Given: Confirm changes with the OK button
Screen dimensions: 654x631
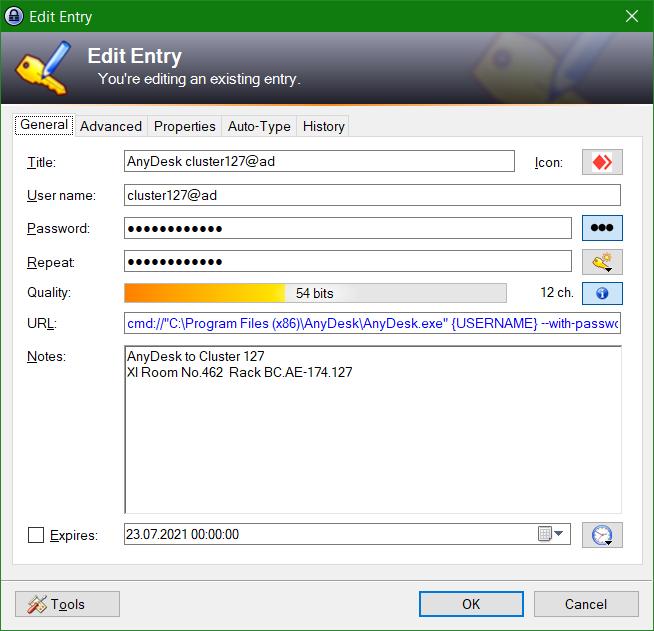Looking at the screenshot, I should pyautogui.click(x=471, y=604).
